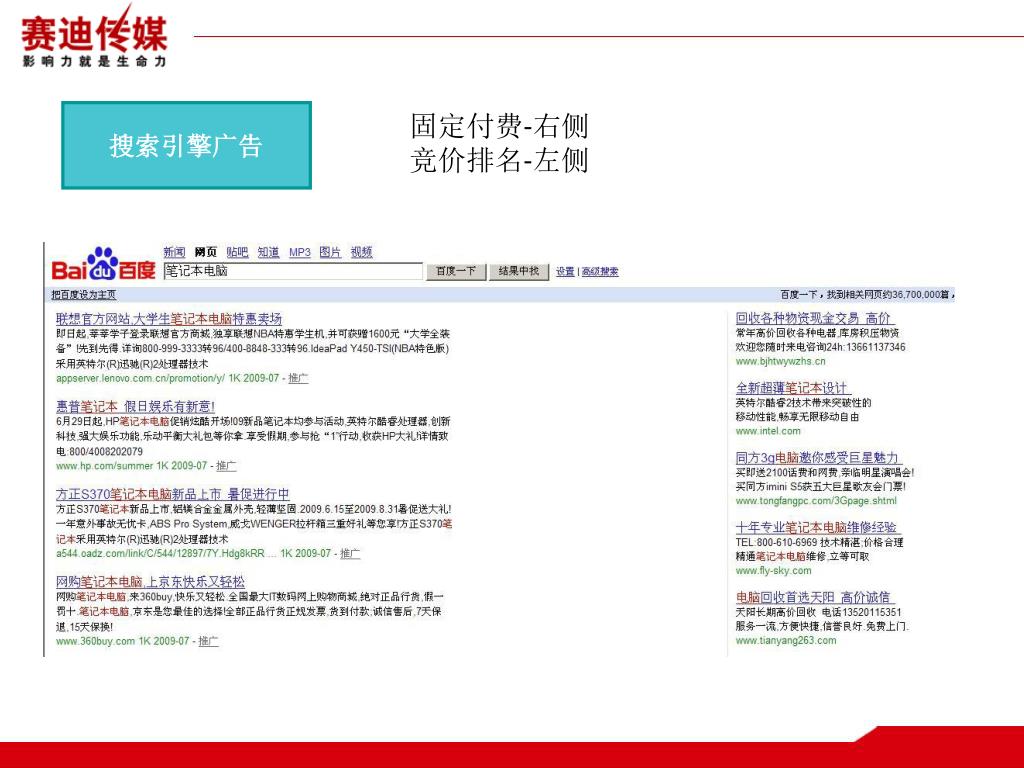Open sidebar ad 同方3g电脑邀你感受巨星魅力

(x=818, y=458)
